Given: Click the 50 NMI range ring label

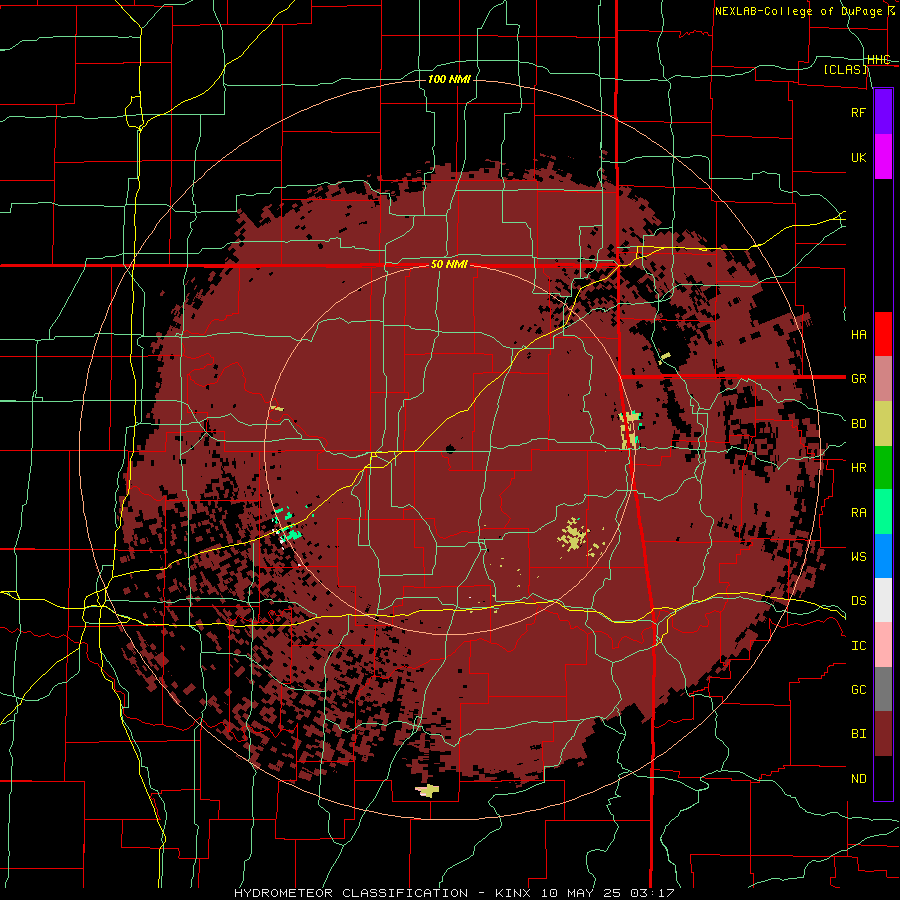Looking at the screenshot, I should (449, 265).
